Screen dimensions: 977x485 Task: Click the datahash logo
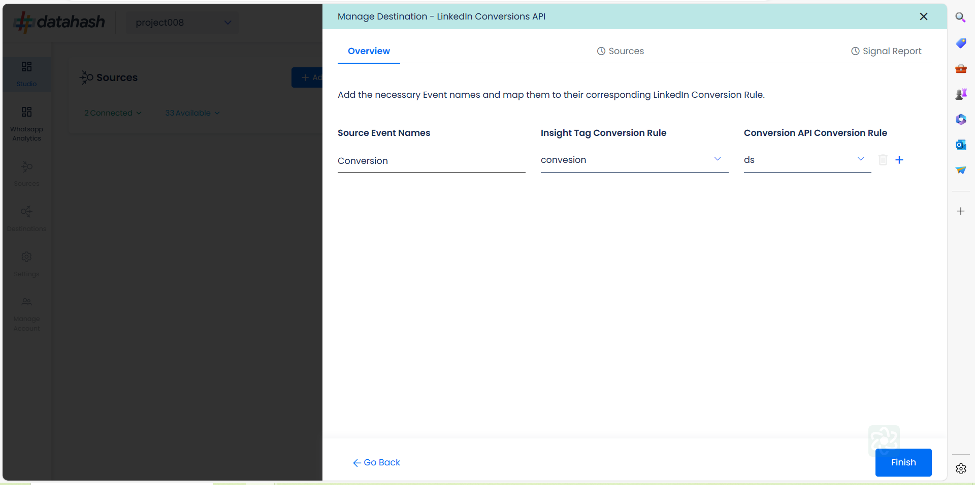click(x=59, y=22)
